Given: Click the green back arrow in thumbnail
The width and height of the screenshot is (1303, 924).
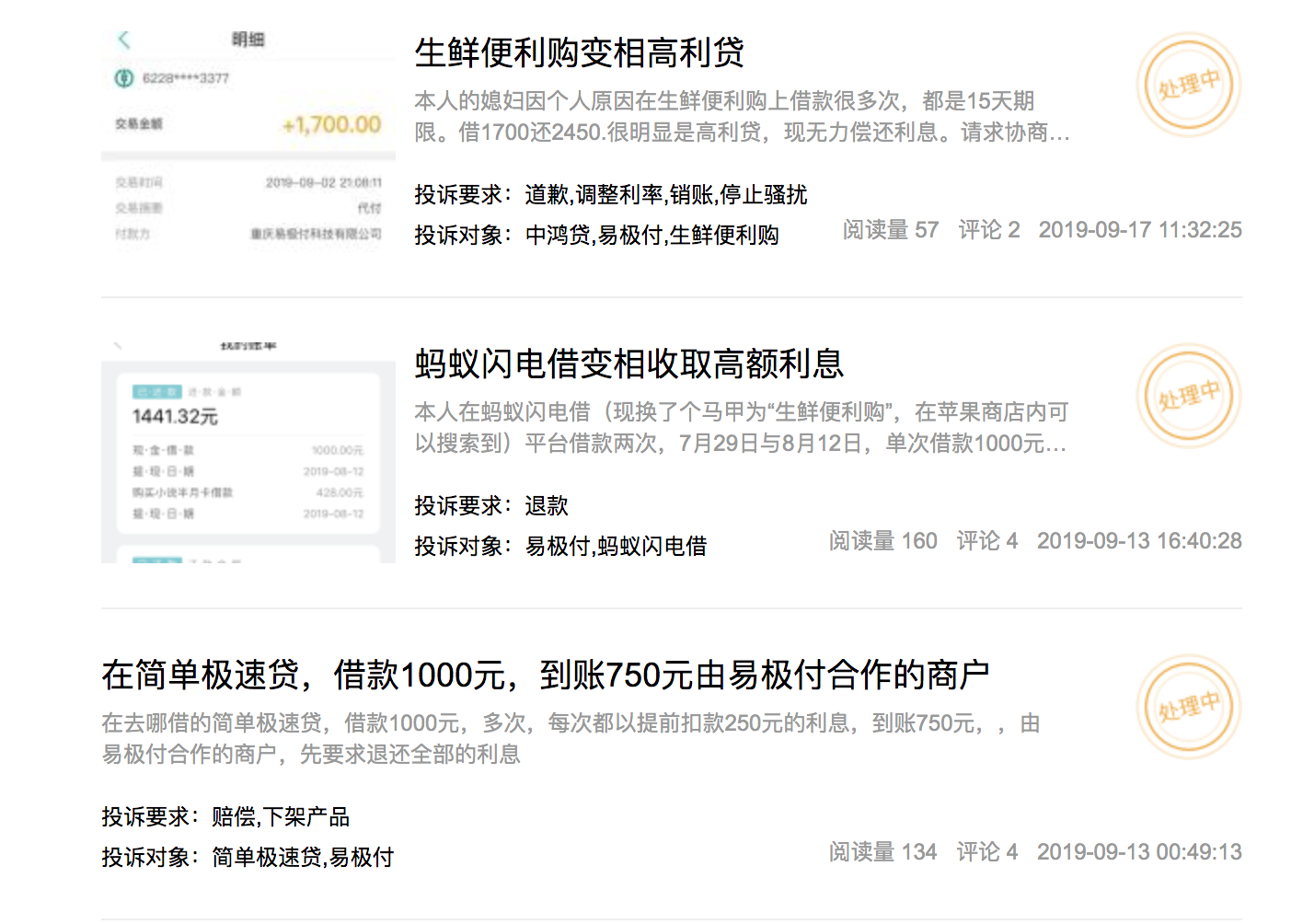Looking at the screenshot, I should [x=124, y=40].
